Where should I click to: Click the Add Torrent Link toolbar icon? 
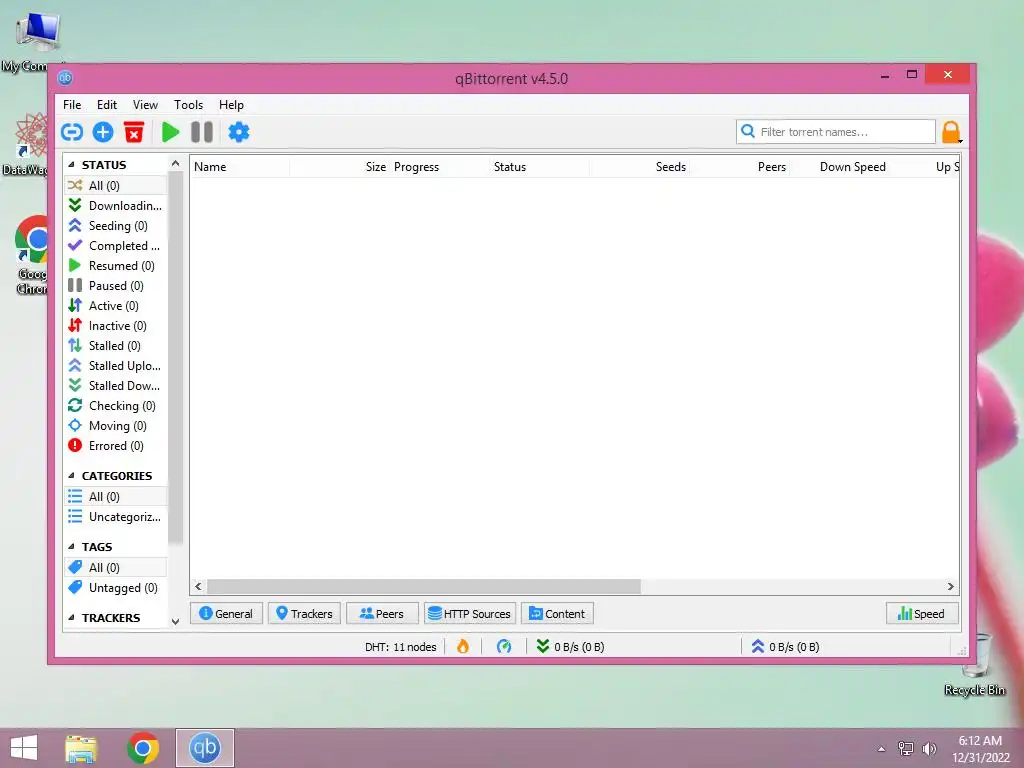pos(72,133)
